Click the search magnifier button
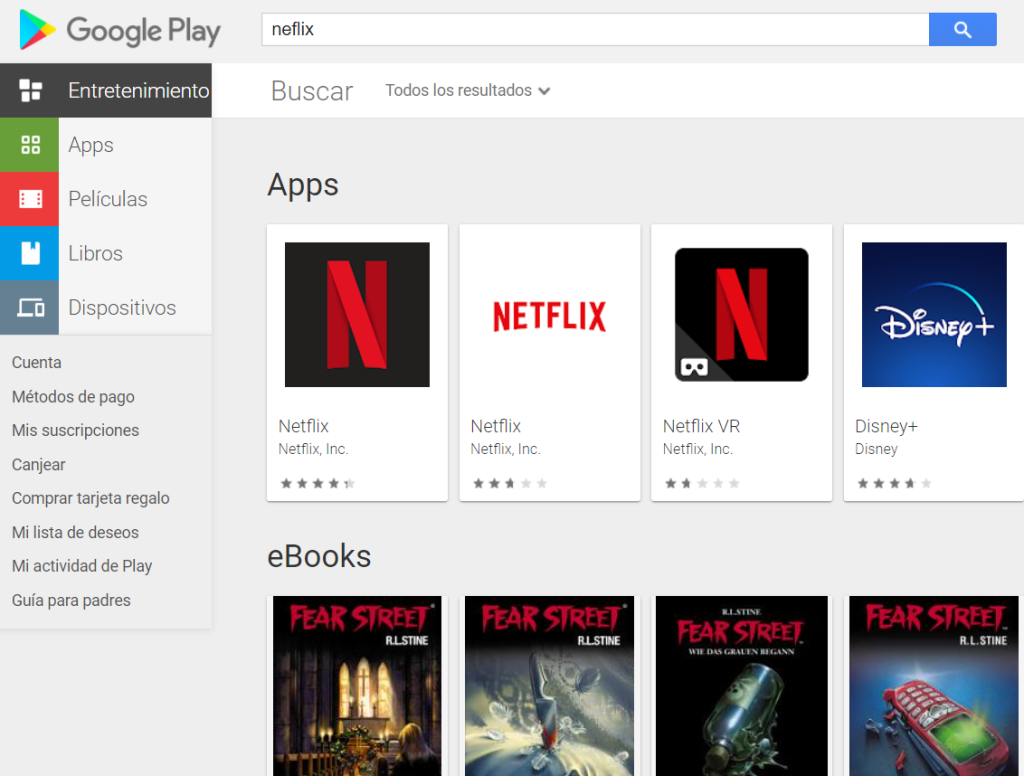 (961, 30)
